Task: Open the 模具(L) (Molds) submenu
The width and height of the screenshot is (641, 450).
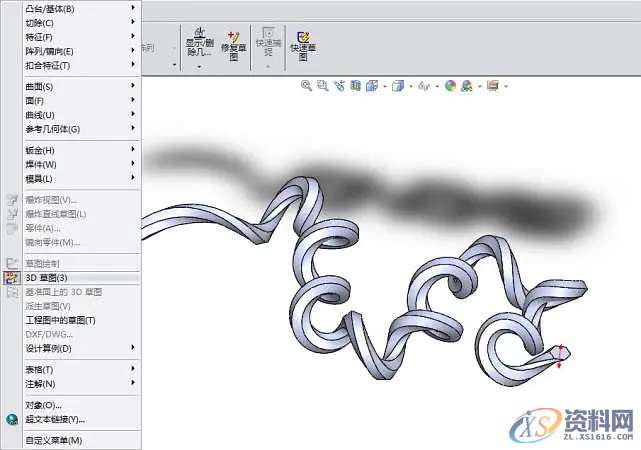Action: click(x=81, y=179)
